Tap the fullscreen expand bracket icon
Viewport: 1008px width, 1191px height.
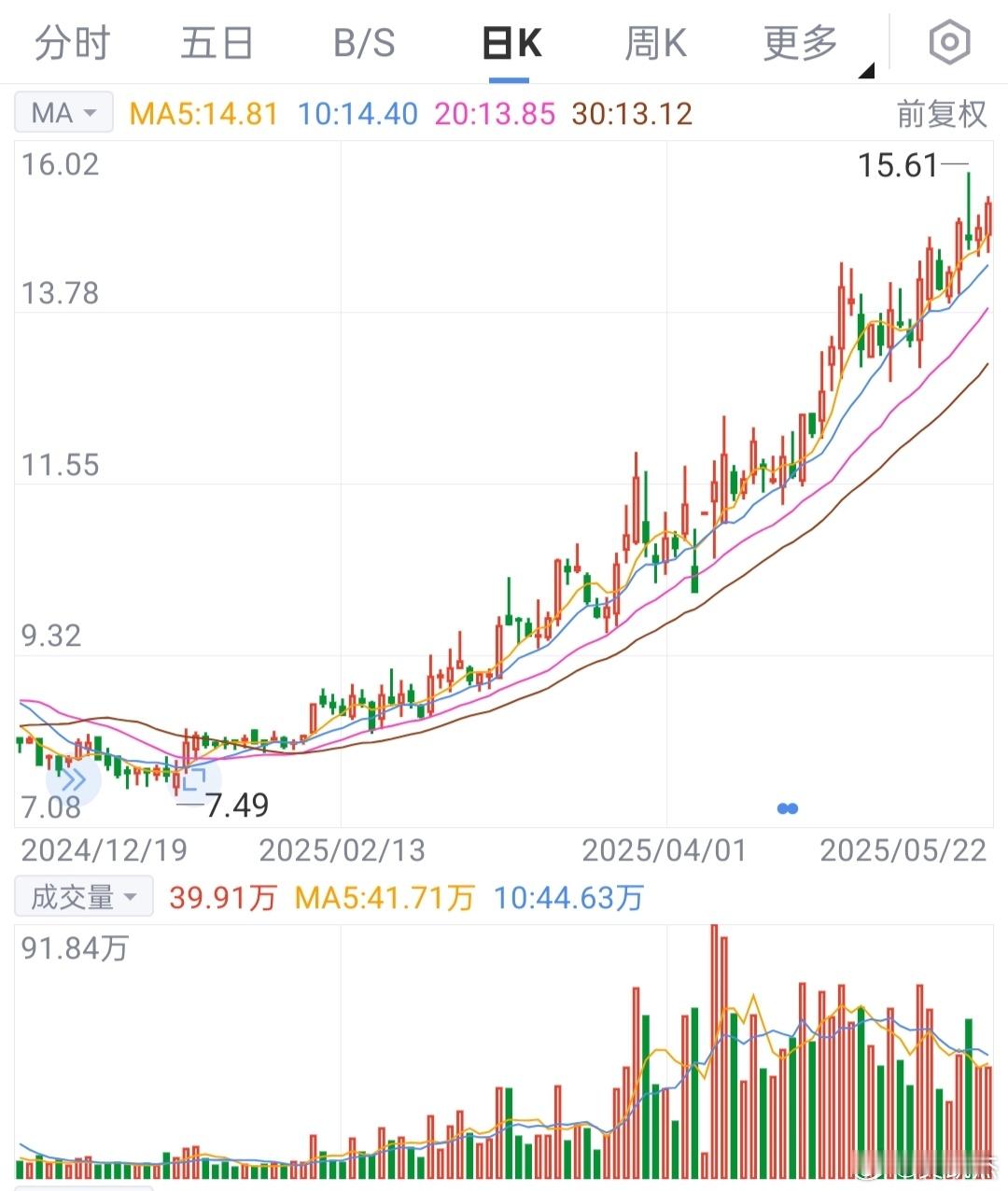click(x=194, y=780)
